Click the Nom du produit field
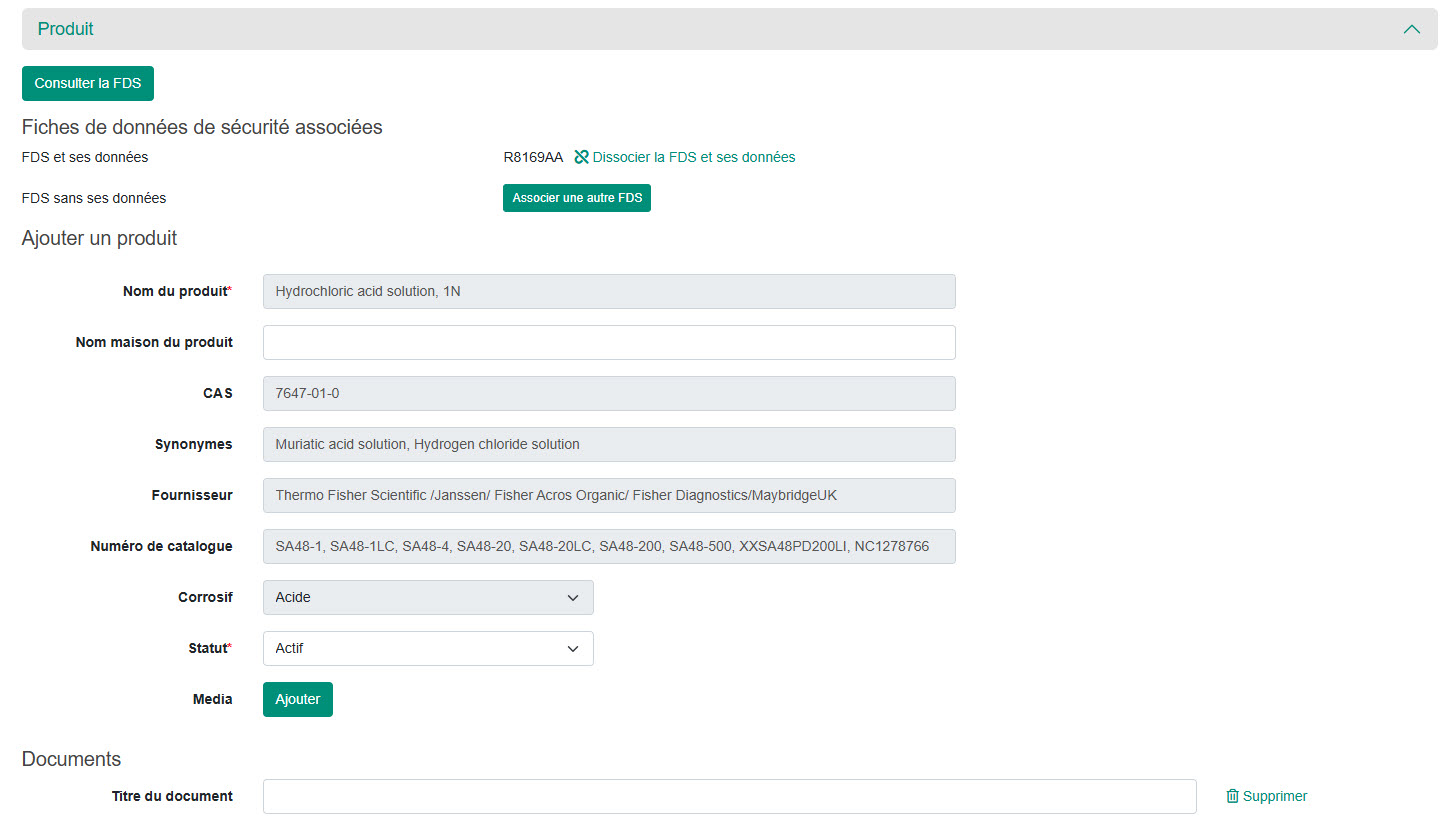Viewport: 1444px width, 825px height. click(608, 292)
